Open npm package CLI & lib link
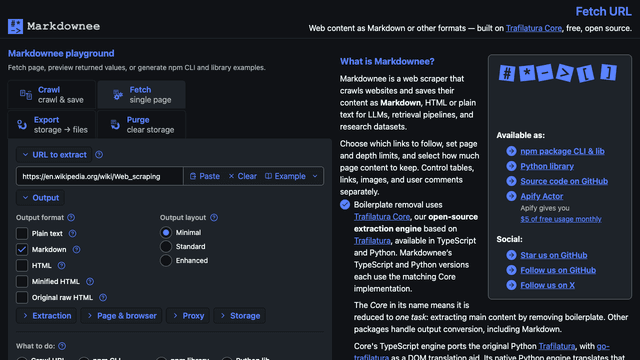This screenshot has height=360, width=640. (562, 151)
